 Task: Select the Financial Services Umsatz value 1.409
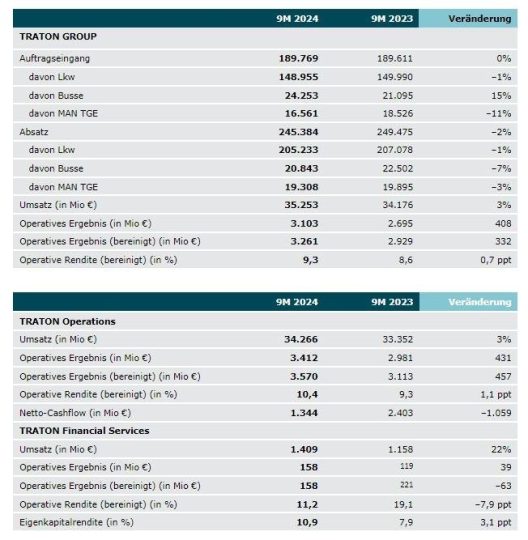[x=304, y=449]
